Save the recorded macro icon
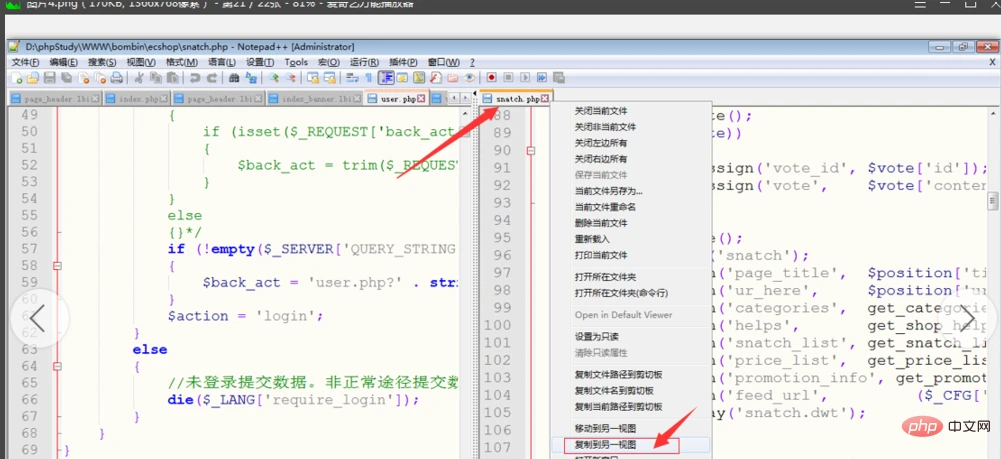Image resolution: width=1001 pixels, height=459 pixels. point(559,78)
